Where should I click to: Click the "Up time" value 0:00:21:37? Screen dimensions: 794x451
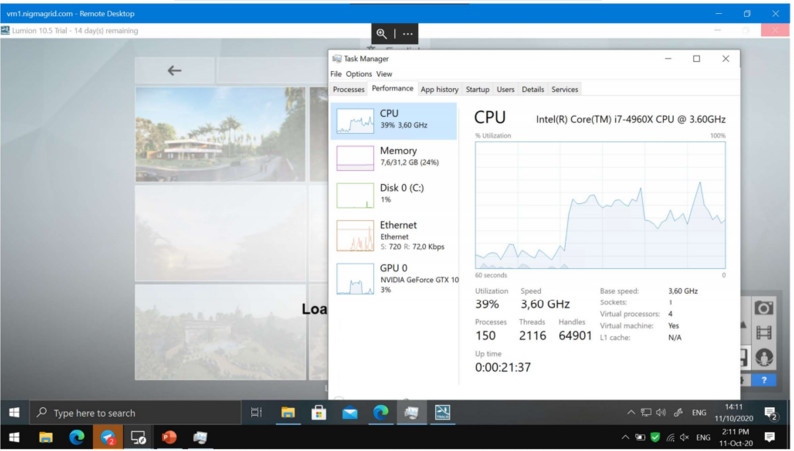coord(505,368)
